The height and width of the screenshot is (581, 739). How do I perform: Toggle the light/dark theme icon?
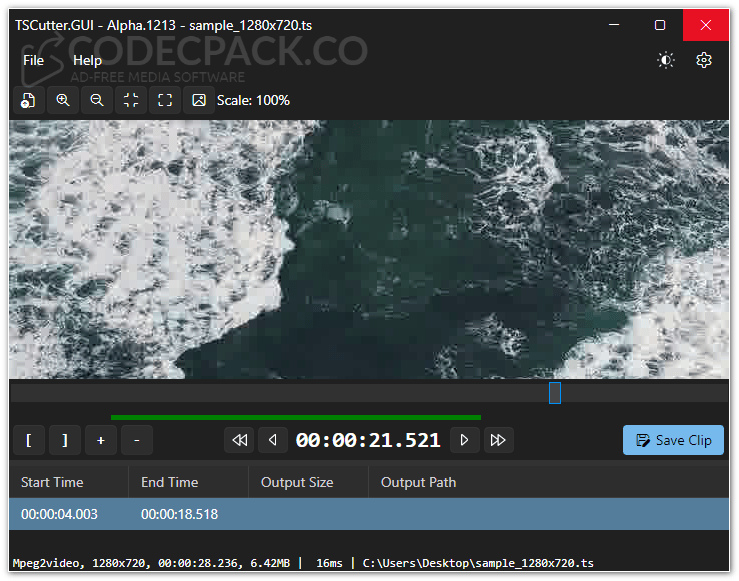(666, 60)
